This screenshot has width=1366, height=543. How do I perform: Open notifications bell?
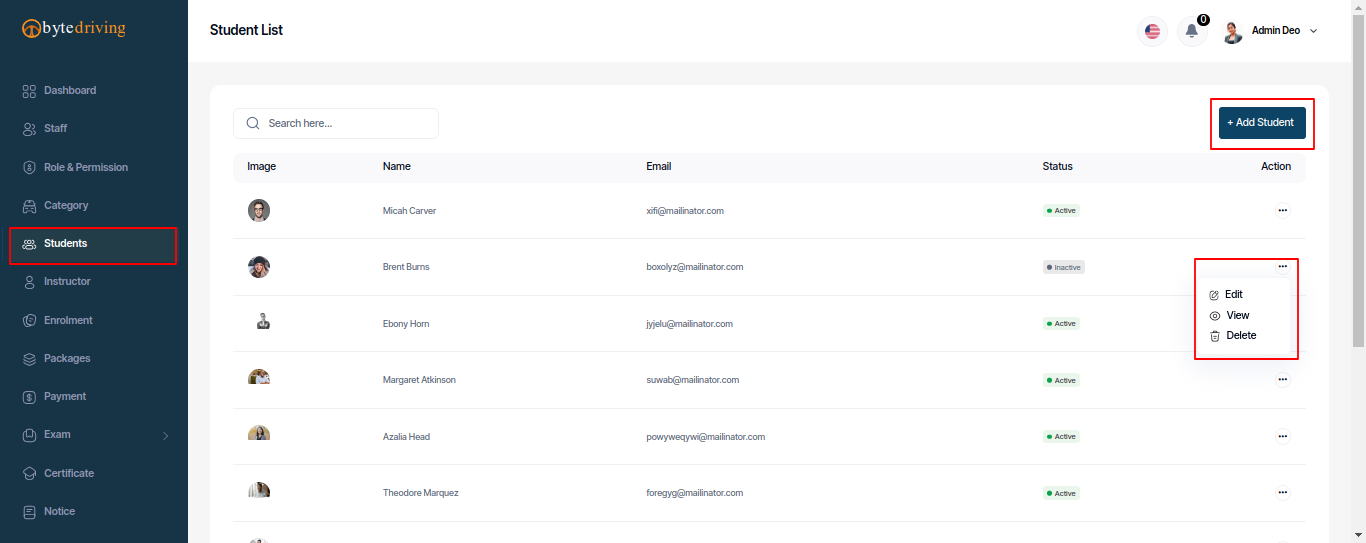click(1191, 31)
